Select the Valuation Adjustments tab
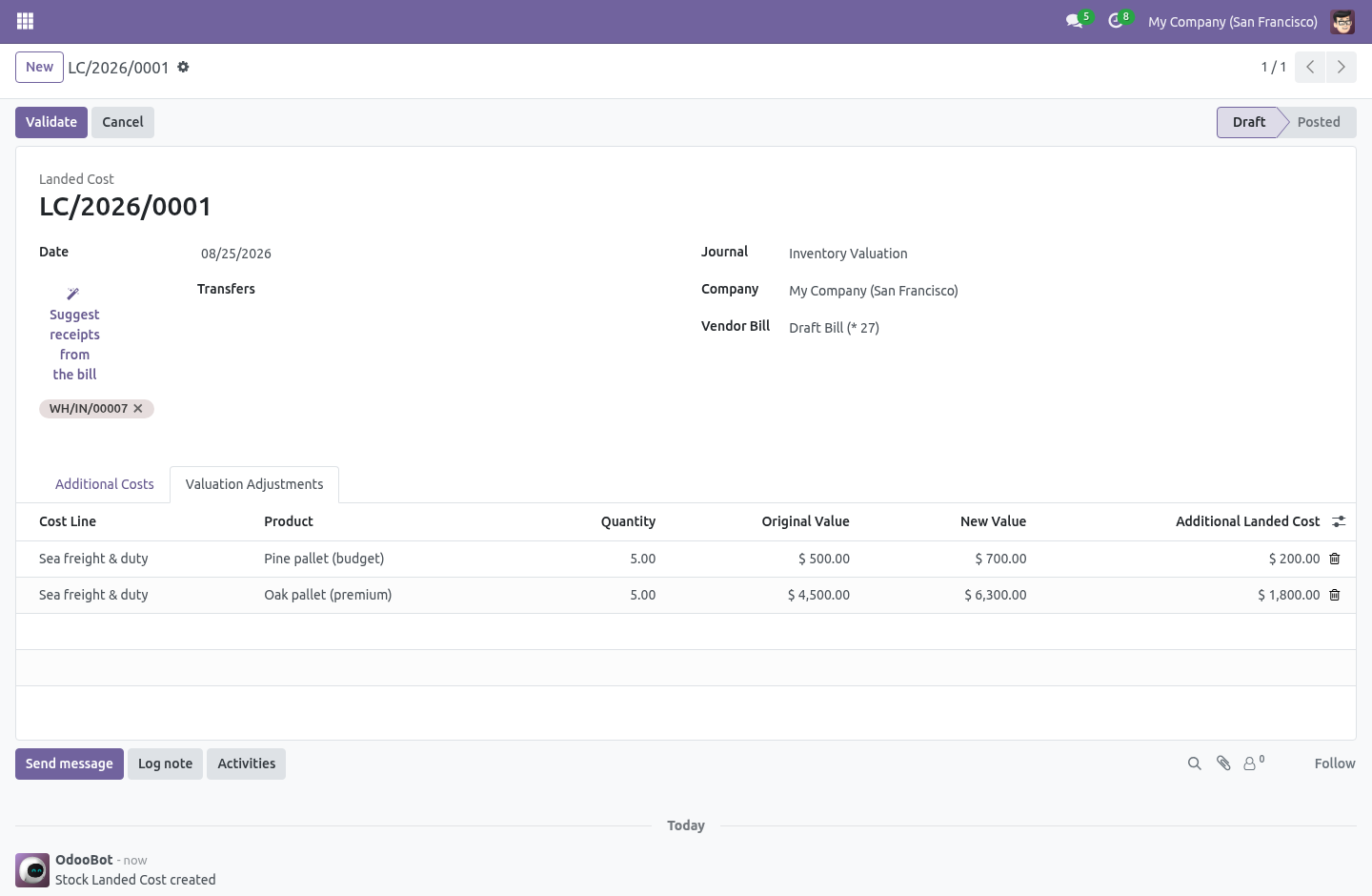 254,484
